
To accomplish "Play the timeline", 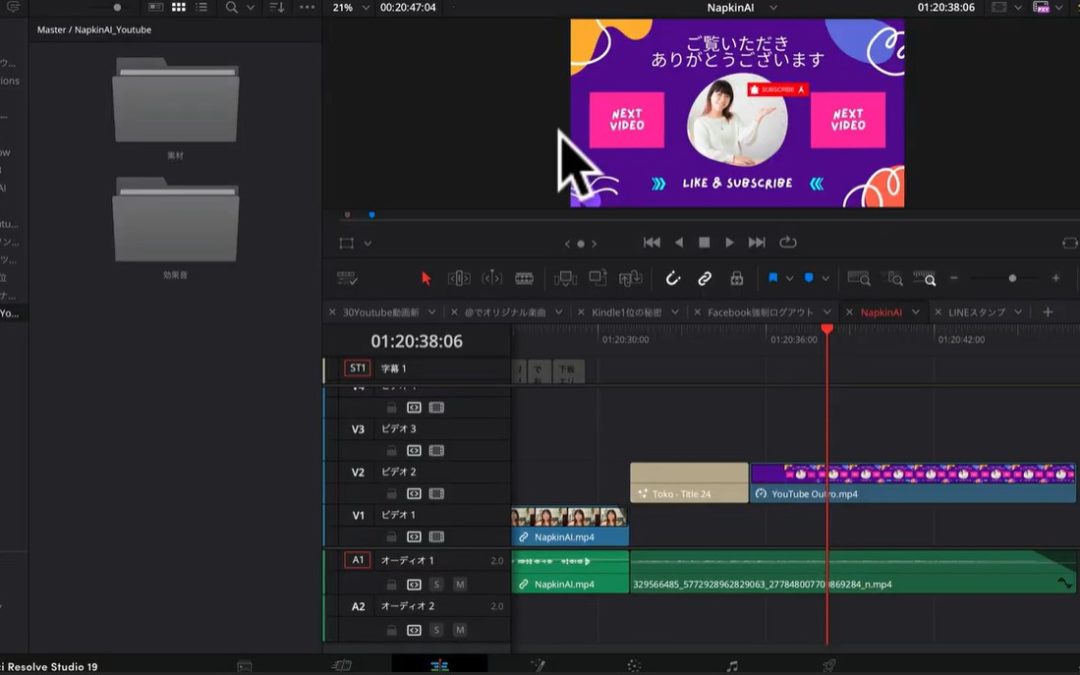I will [729, 242].
